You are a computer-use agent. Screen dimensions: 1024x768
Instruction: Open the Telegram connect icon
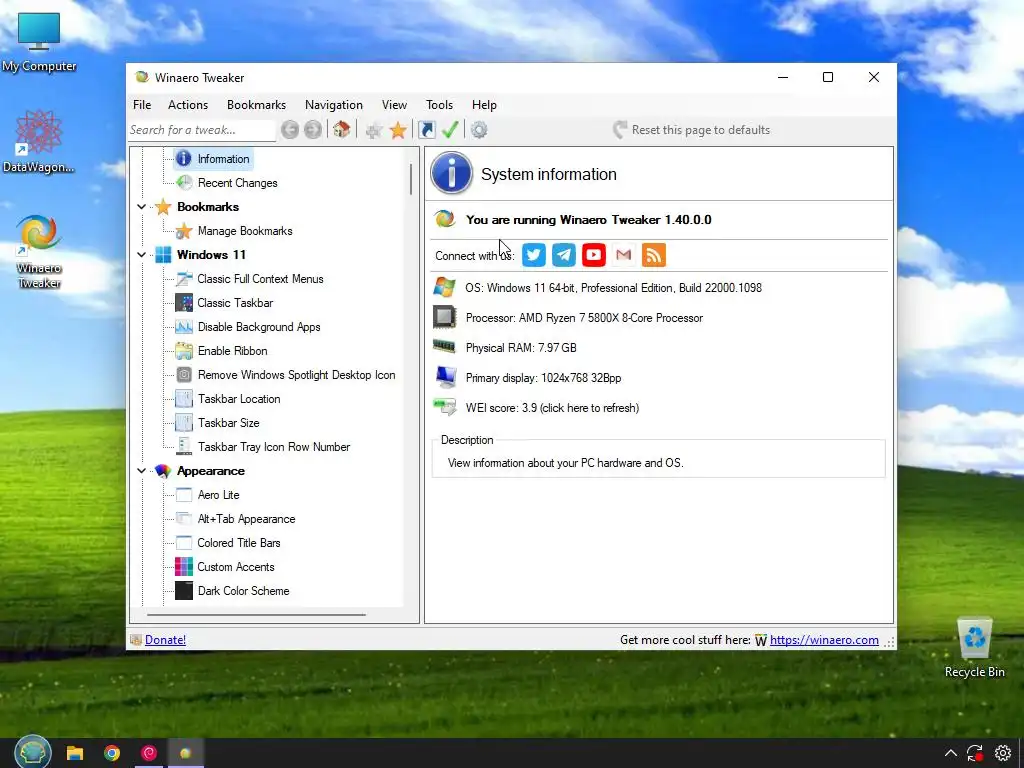[x=564, y=255]
